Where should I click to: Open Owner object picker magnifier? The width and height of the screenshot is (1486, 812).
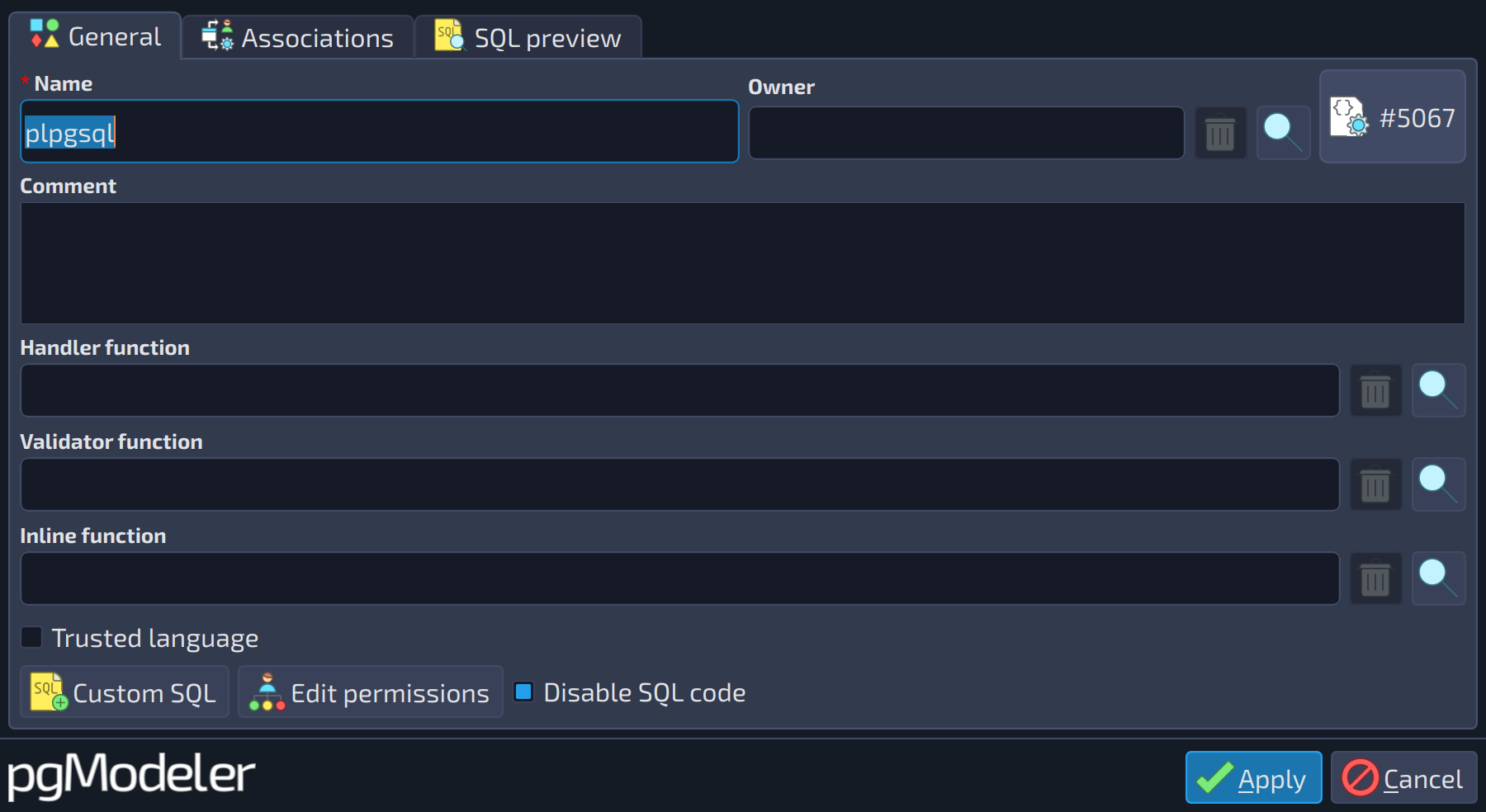(1283, 133)
